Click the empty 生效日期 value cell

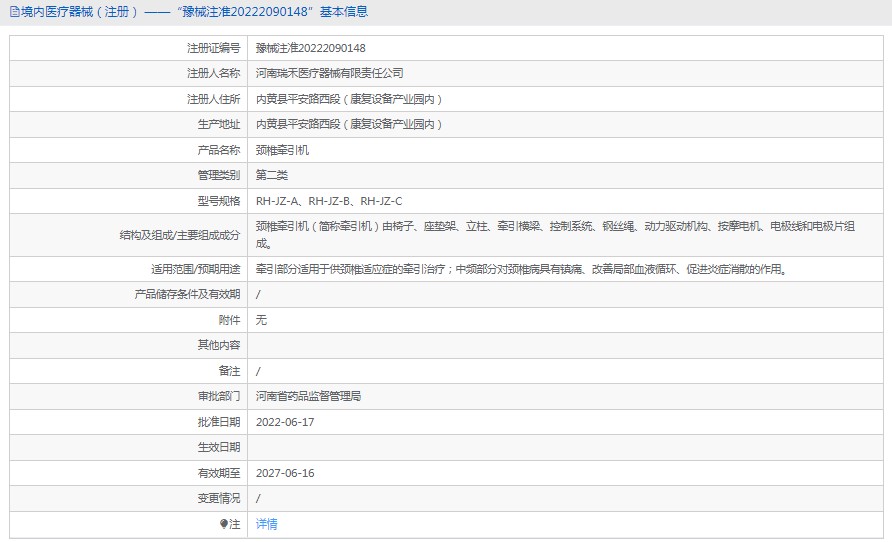point(565,448)
